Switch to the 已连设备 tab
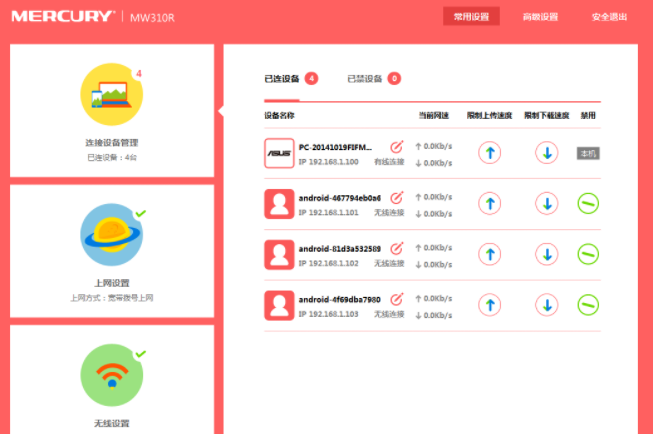Image resolution: width=653 pixels, height=434 pixels. (281, 78)
